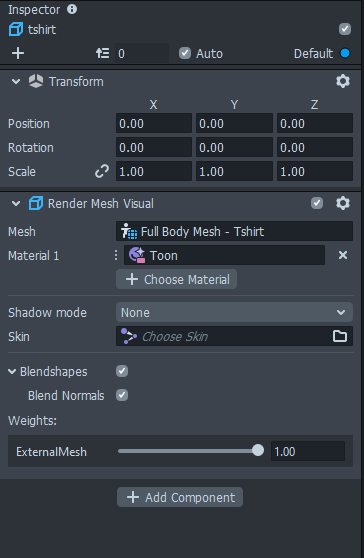
Task: Collapse the Render Mesh Visual section
Action: coord(16,204)
